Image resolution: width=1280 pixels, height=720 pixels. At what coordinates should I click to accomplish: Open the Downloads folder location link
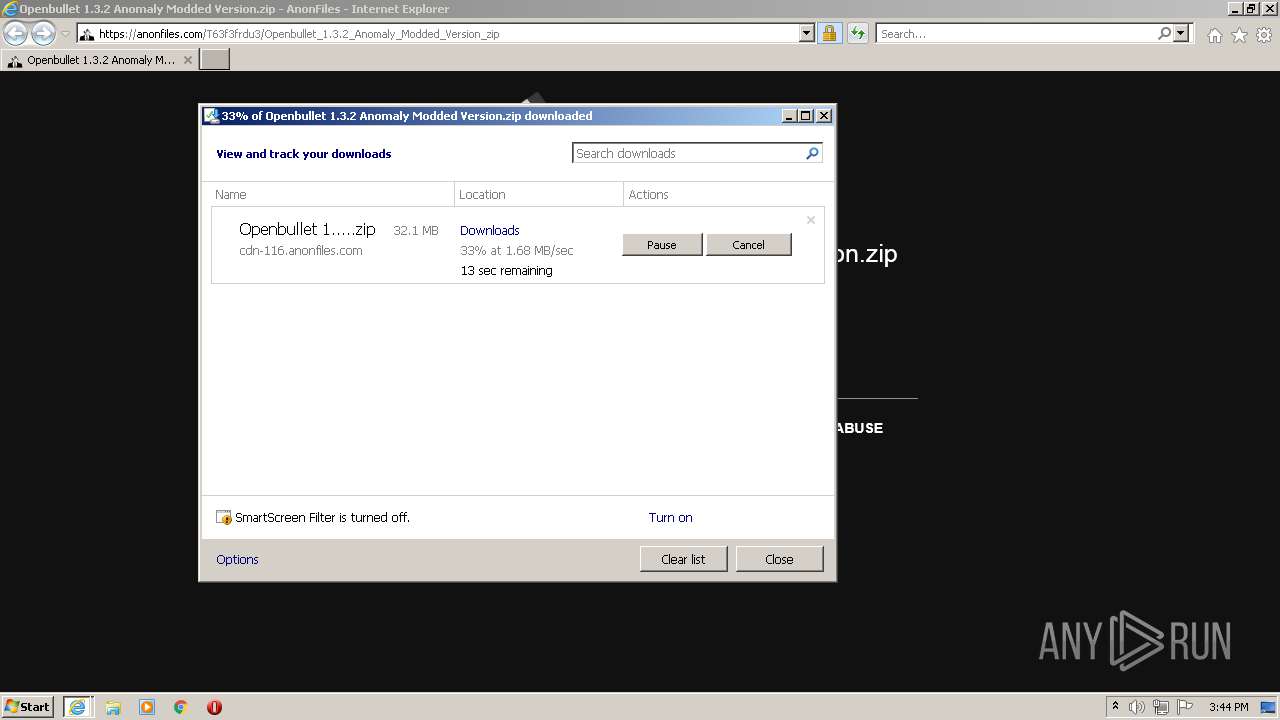pyautogui.click(x=490, y=230)
